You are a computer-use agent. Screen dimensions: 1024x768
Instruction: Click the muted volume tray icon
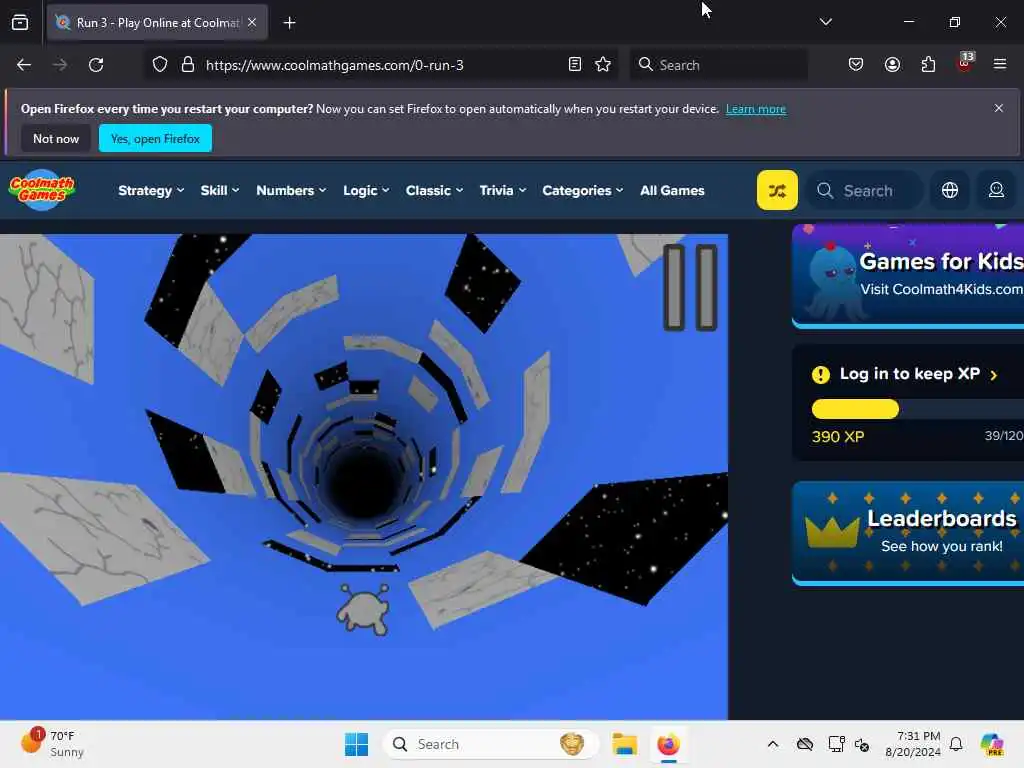[861, 745]
